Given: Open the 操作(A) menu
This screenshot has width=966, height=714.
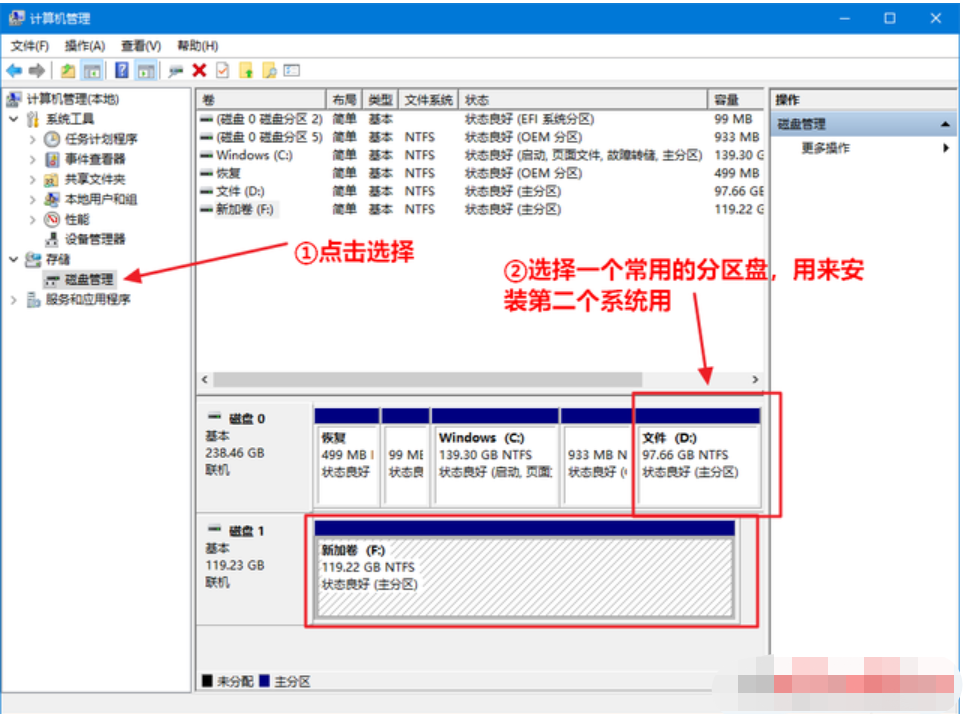Looking at the screenshot, I should [x=85, y=46].
